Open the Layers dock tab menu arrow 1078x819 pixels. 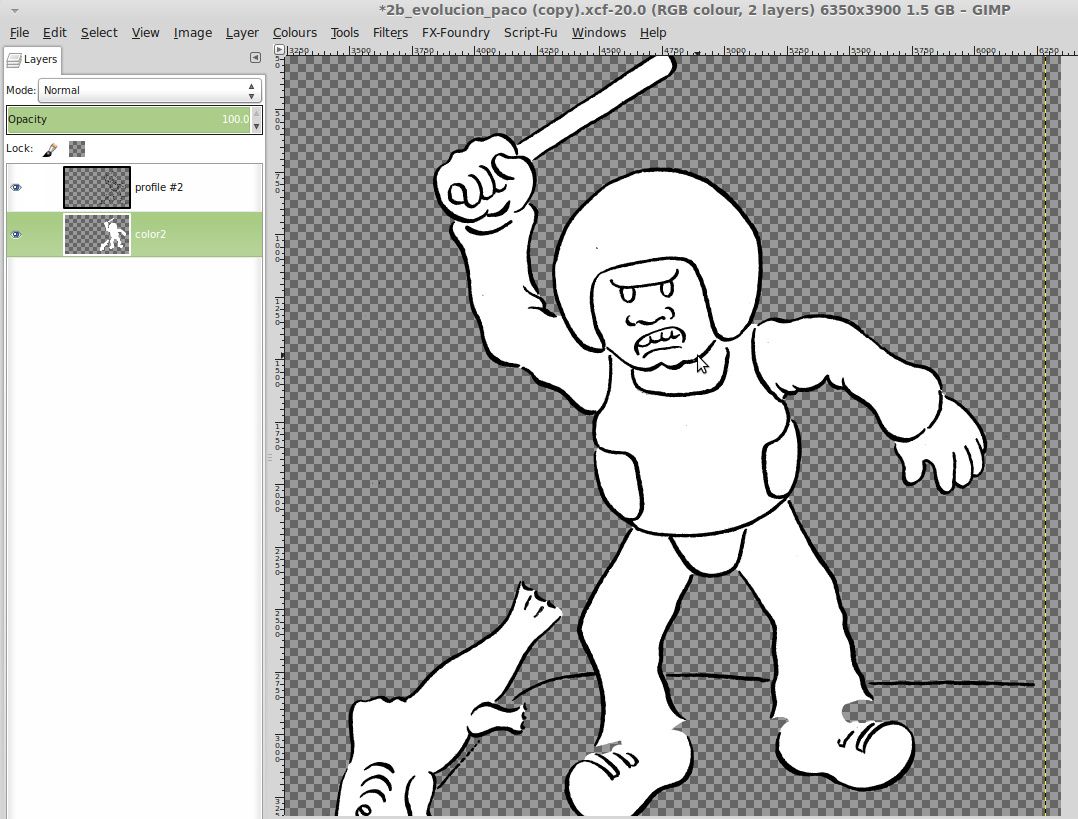click(255, 58)
